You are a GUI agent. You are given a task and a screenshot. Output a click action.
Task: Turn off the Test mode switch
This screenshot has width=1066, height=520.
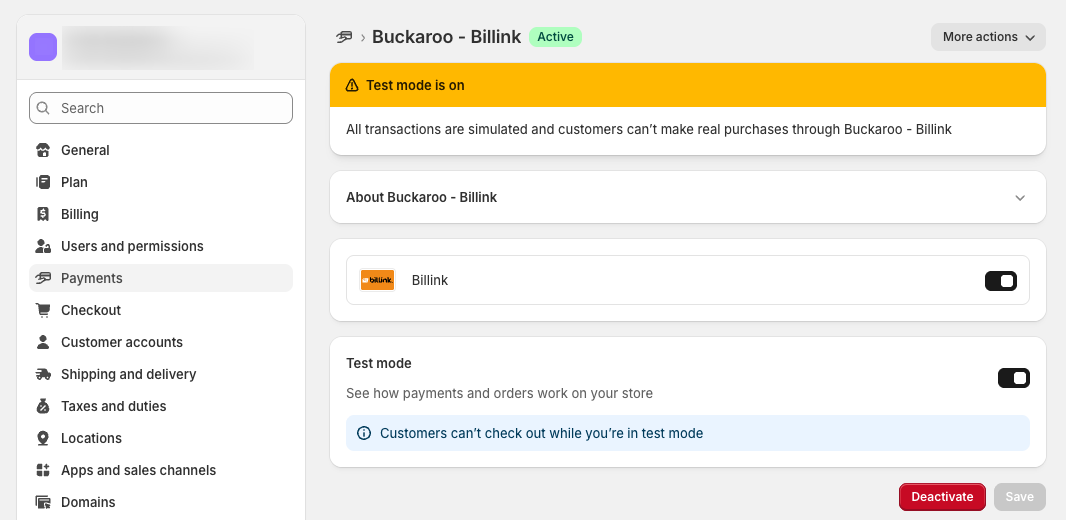(1013, 378)
